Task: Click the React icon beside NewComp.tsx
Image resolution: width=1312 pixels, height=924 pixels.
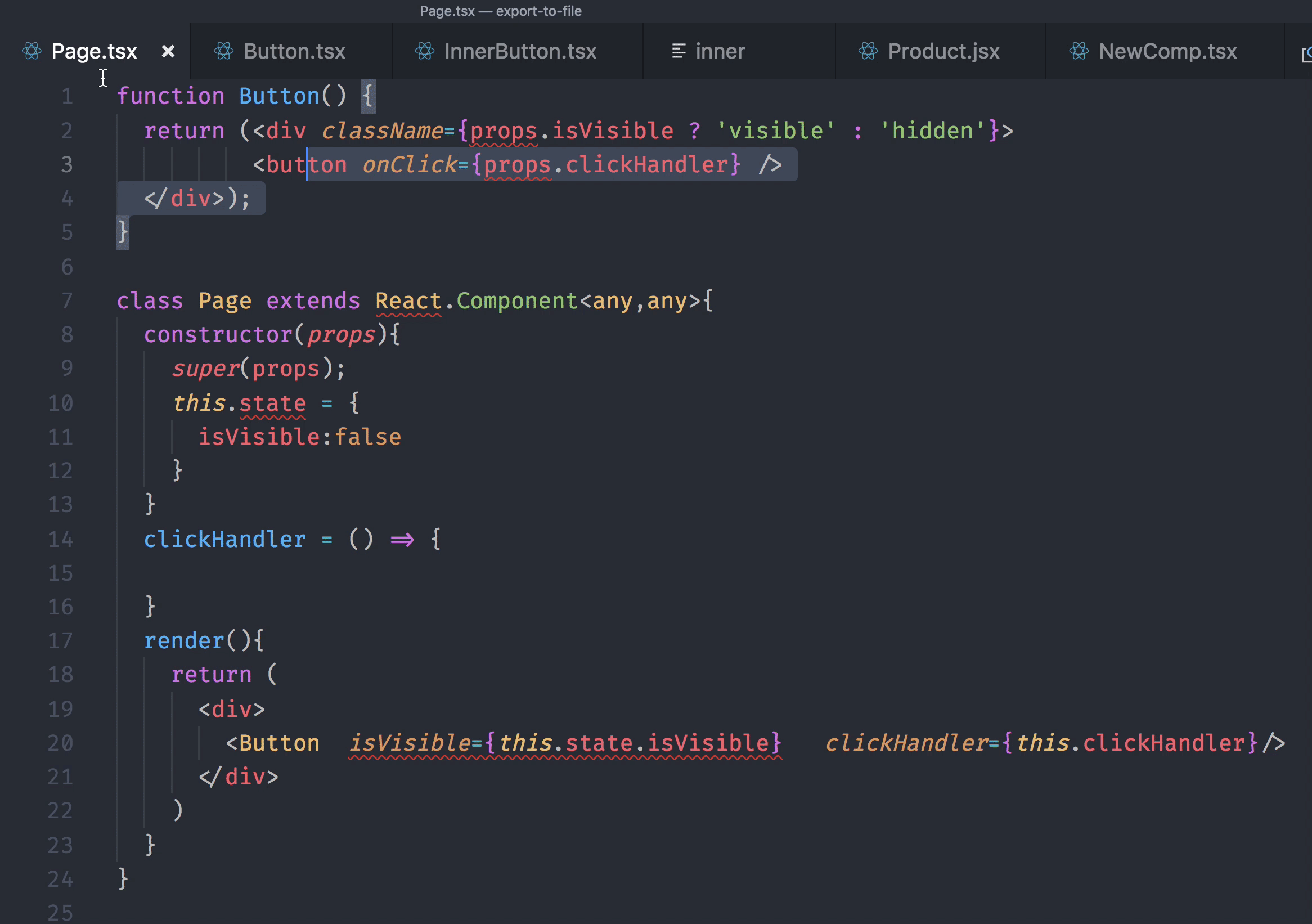Action: point(1079,51)
